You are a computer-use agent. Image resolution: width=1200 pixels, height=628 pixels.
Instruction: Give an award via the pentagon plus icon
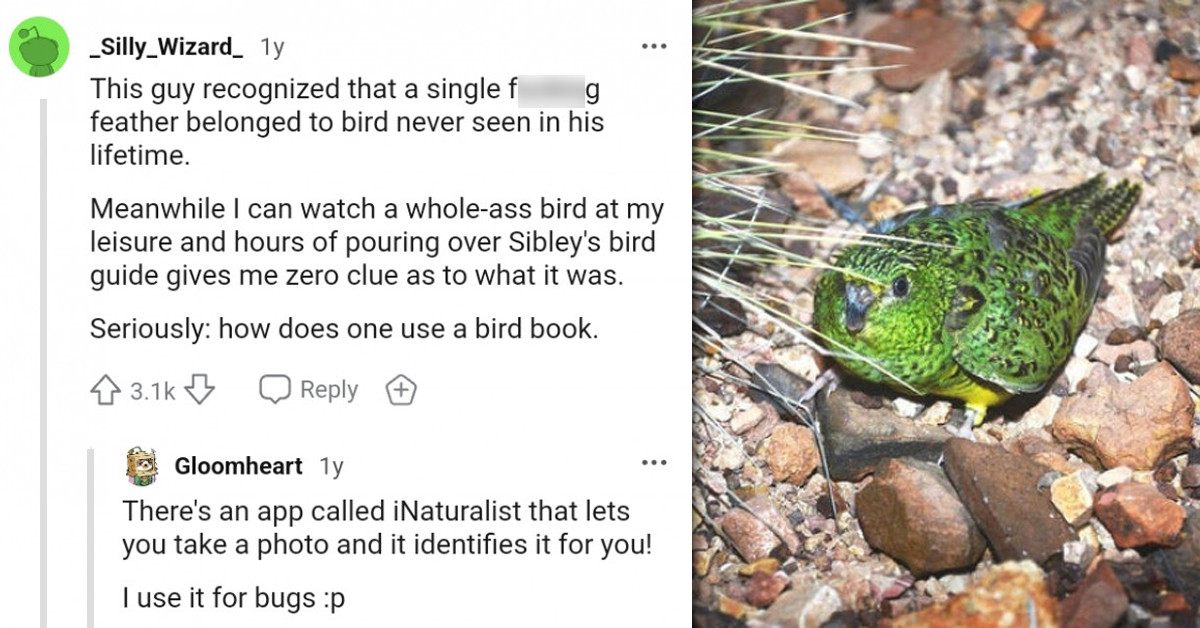(400, 389)
